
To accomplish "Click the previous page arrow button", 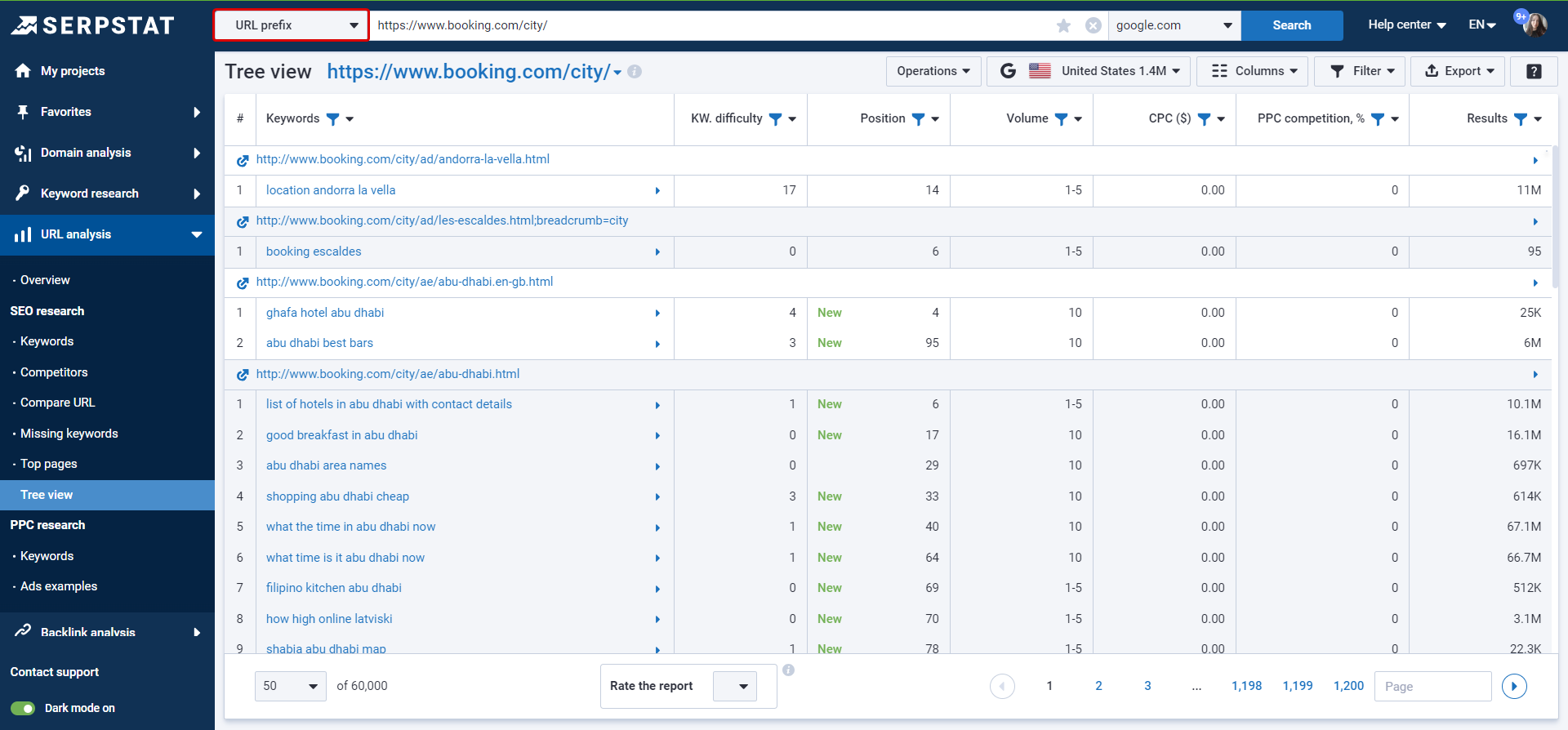I will pyautogui.click(x=1002, y=687).
